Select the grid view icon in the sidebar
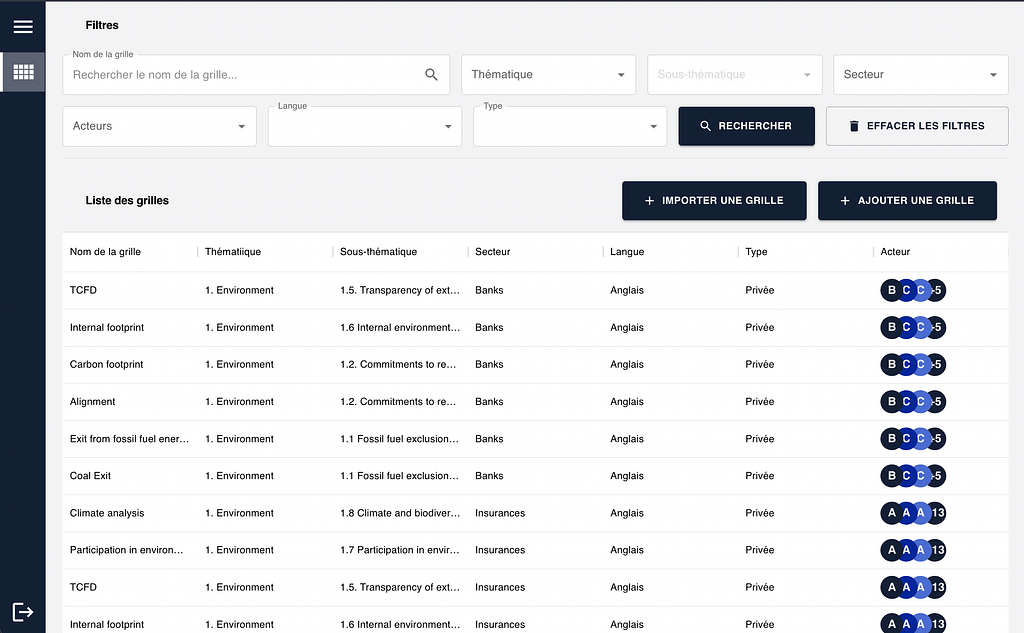Screen dimensions: 1024x633 22,72
